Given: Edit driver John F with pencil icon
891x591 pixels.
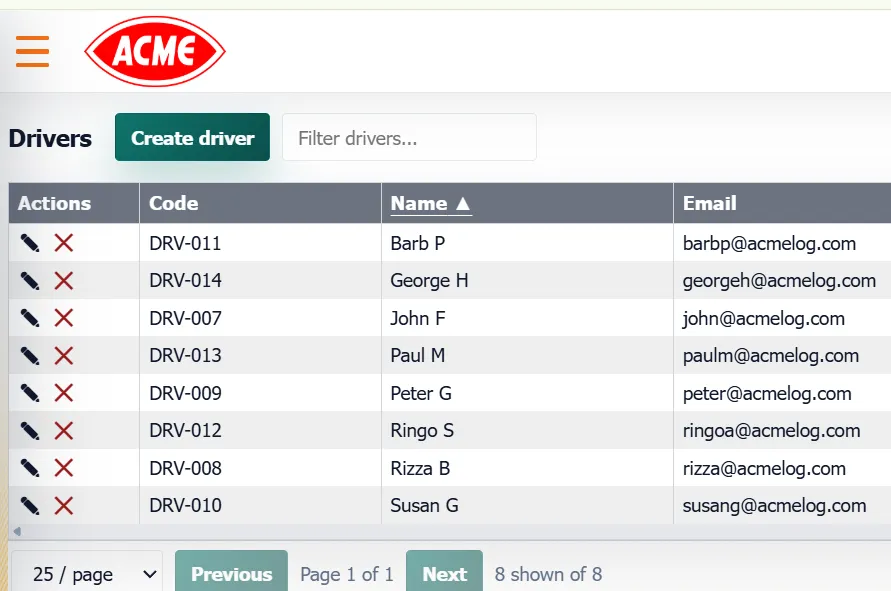Looking at the screenshot, I should [x=30, y=318].
